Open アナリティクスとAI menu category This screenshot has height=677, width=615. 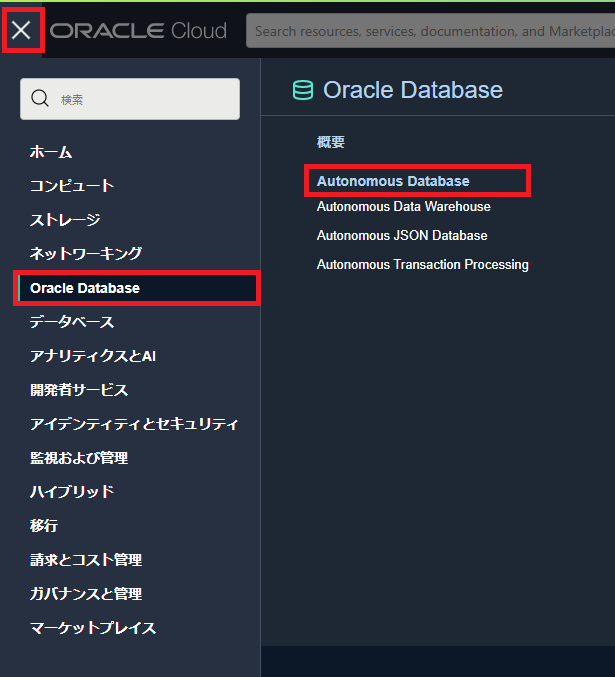pos(93,356)
